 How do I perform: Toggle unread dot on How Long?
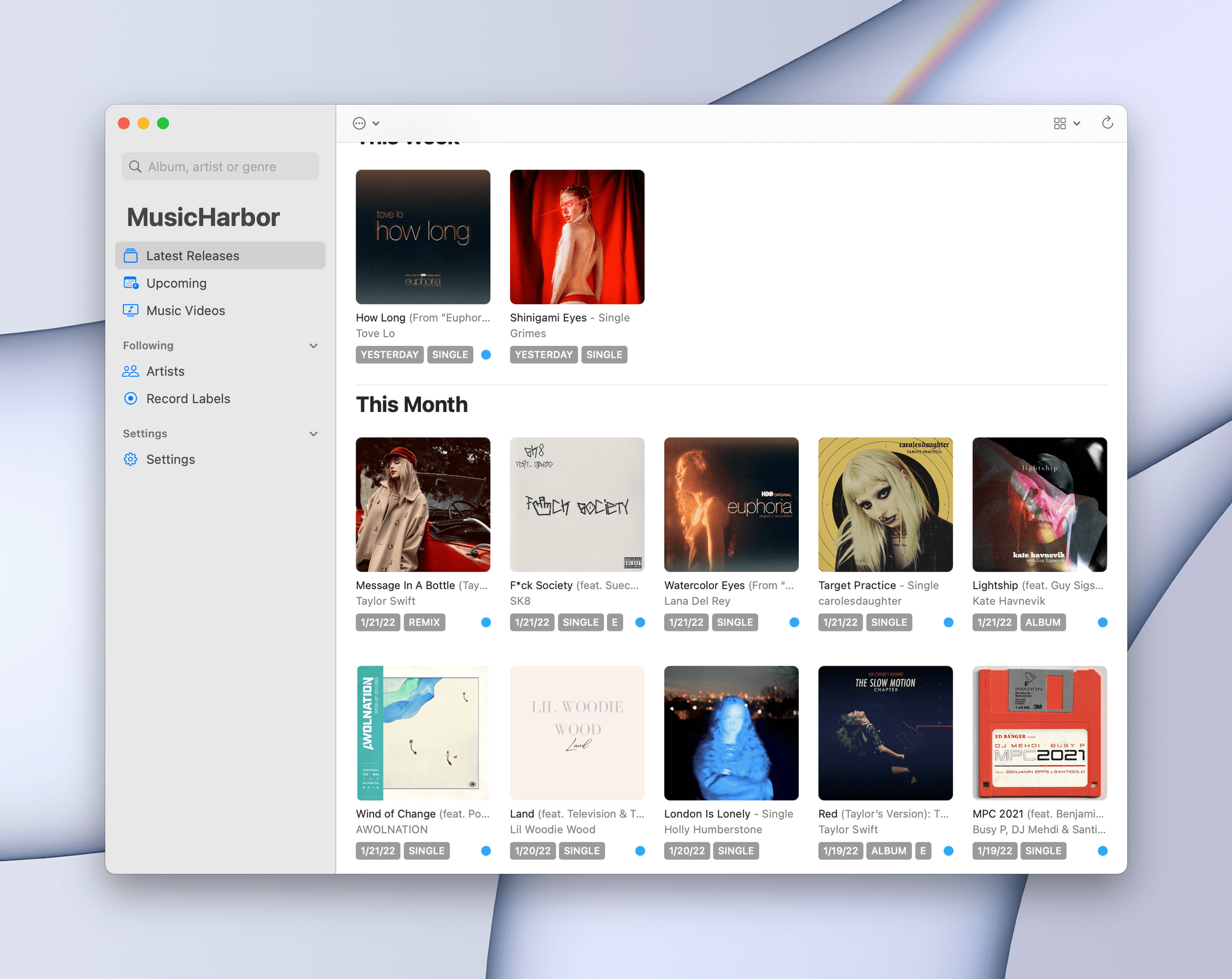tap(486, 355)
